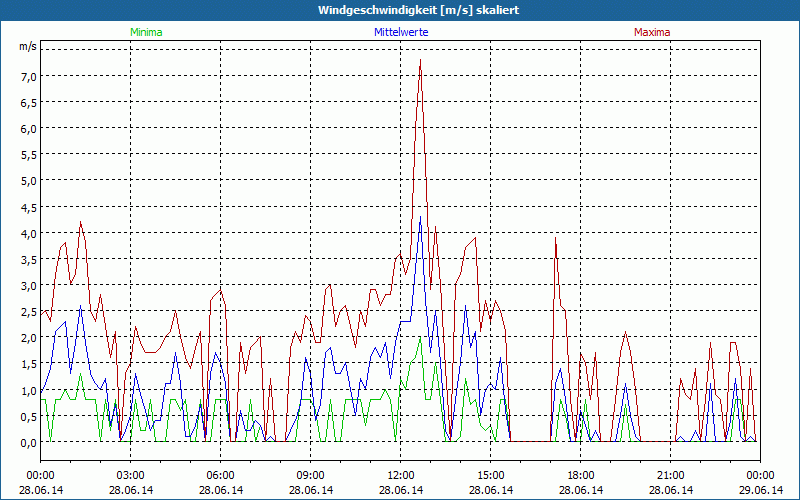Click the 2,0 y-axis label
The height and width of the screenshot is (500, 800).
(x=29, y=338)
